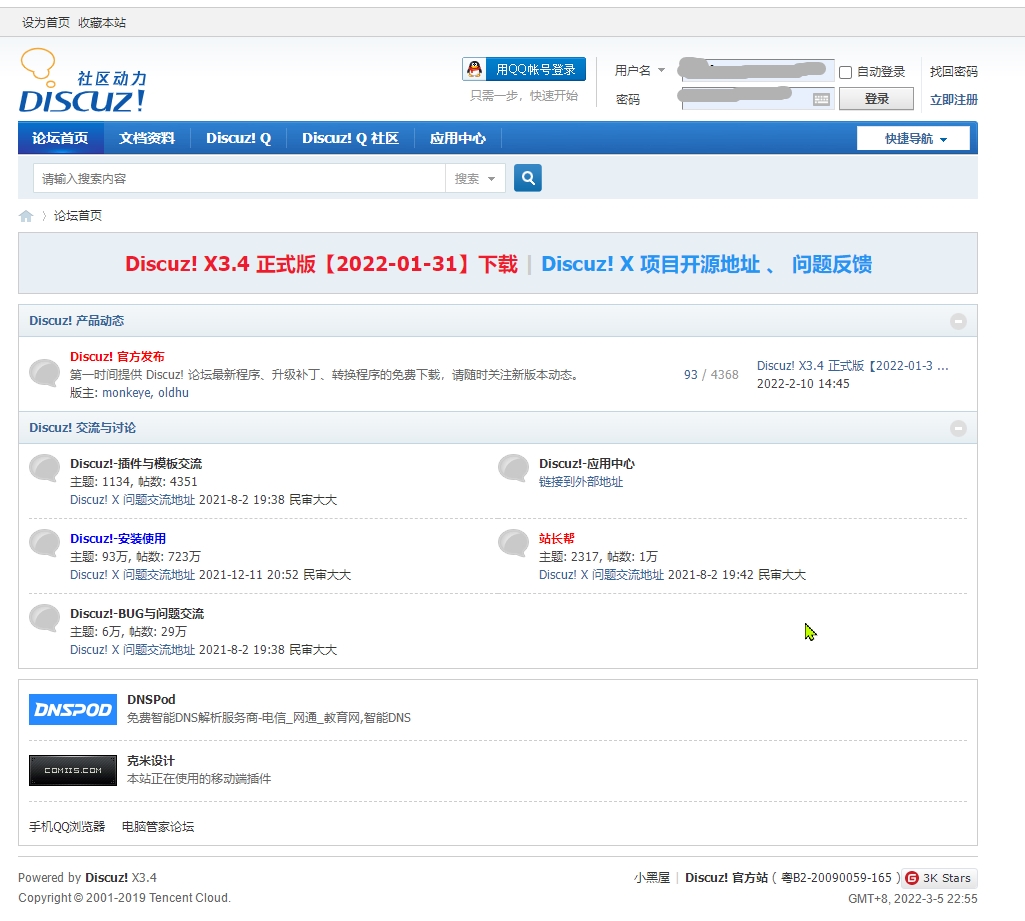Open the 搜索 type dropdown
Screen dimensions: 1025x921
475,178
